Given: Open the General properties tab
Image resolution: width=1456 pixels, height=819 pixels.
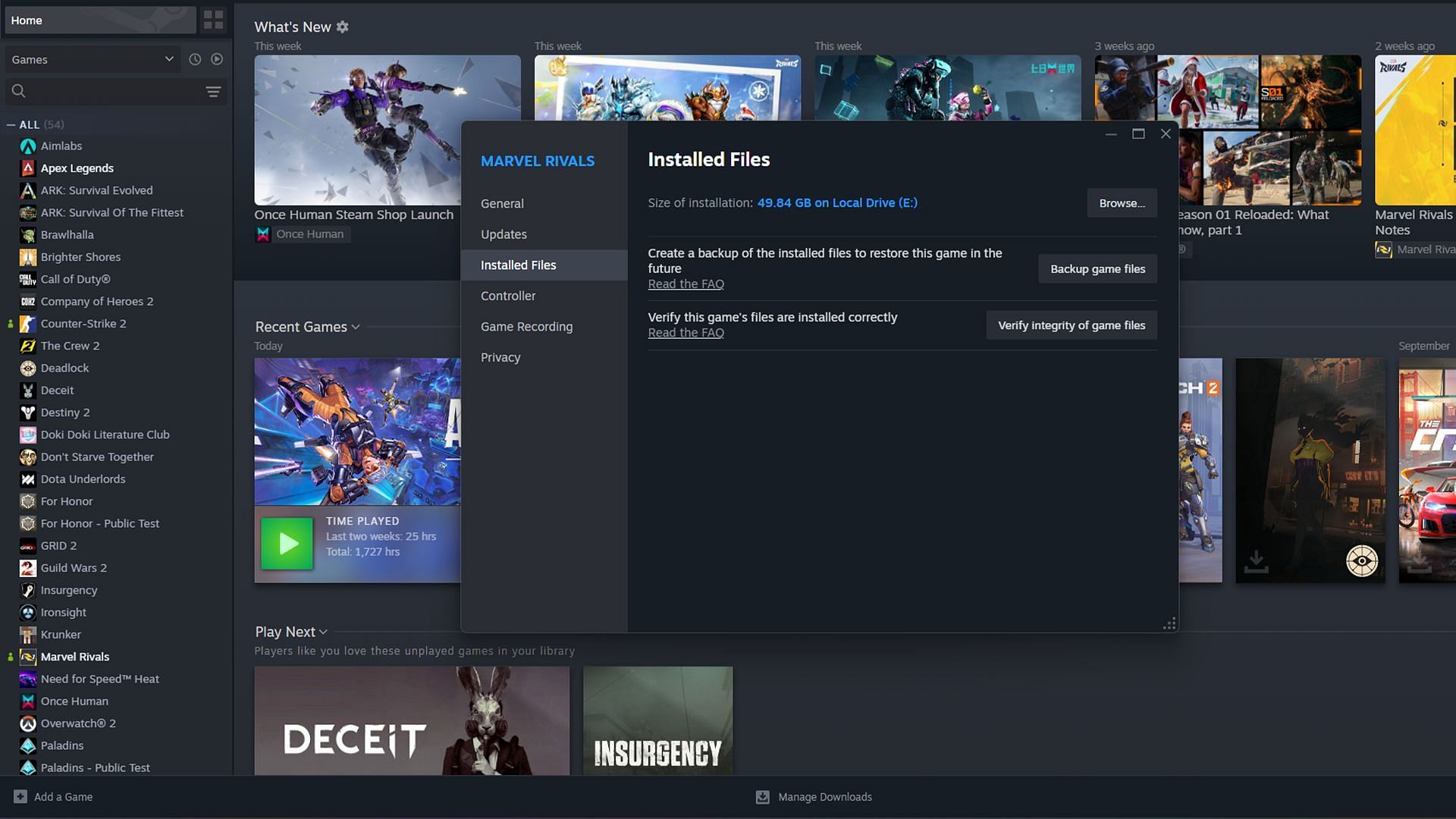Looking at the screenshot, I should (544, 203).
